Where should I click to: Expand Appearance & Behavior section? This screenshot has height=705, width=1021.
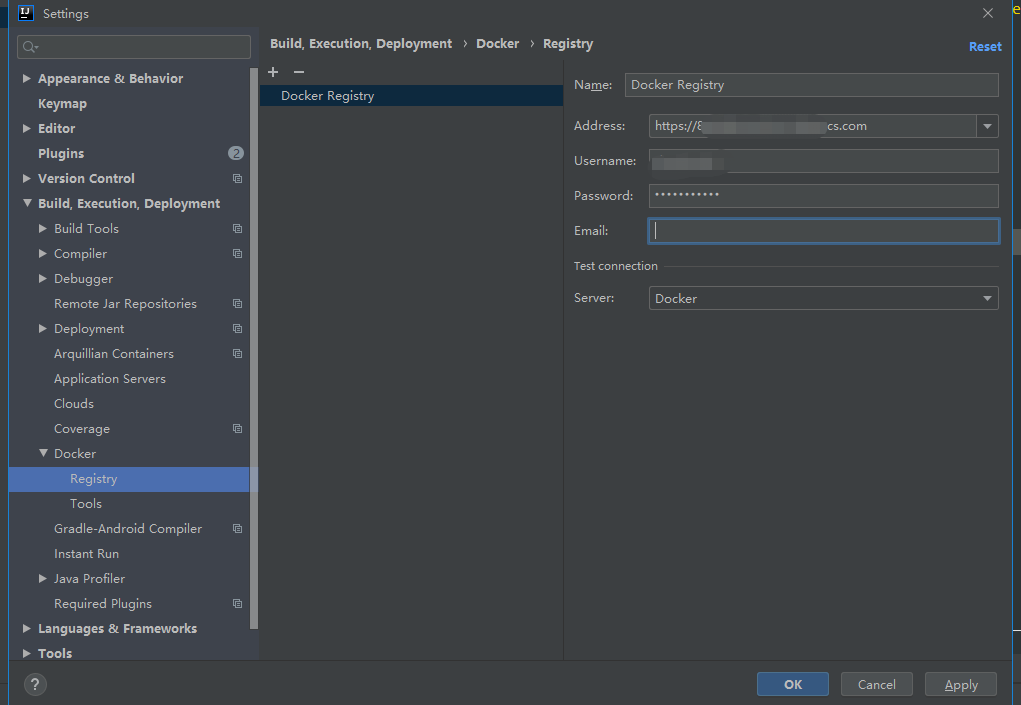(27, 78)
